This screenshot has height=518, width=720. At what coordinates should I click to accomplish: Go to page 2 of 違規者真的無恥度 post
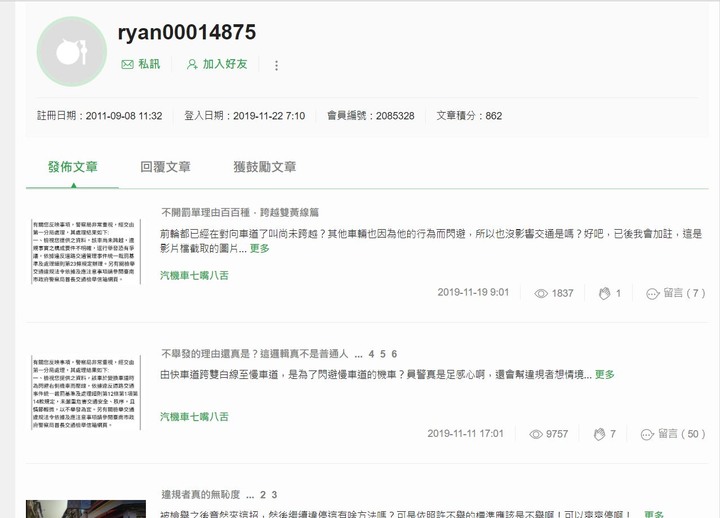[263, 495]
